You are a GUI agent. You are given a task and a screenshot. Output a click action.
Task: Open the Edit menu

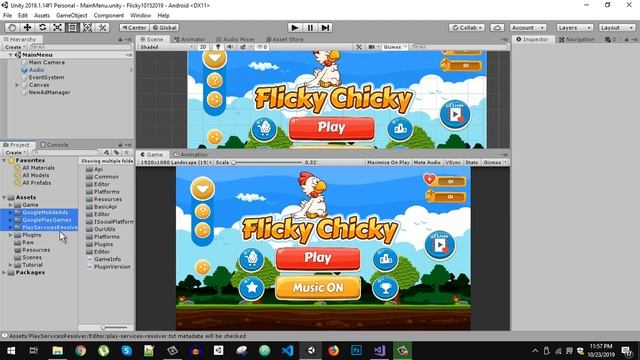[23, 15]
